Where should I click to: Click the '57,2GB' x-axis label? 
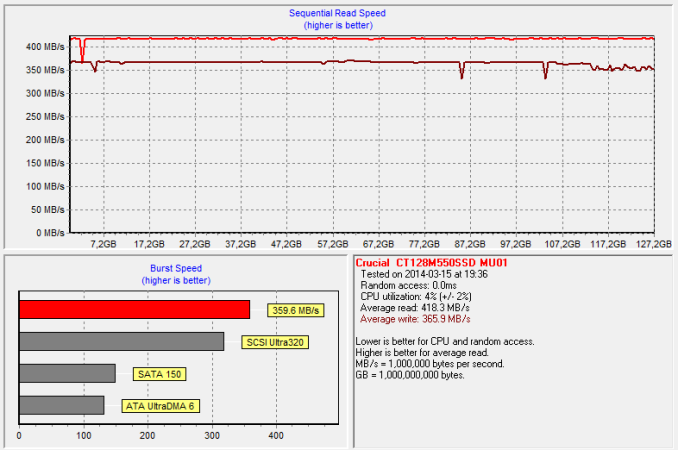click(333, 244)
